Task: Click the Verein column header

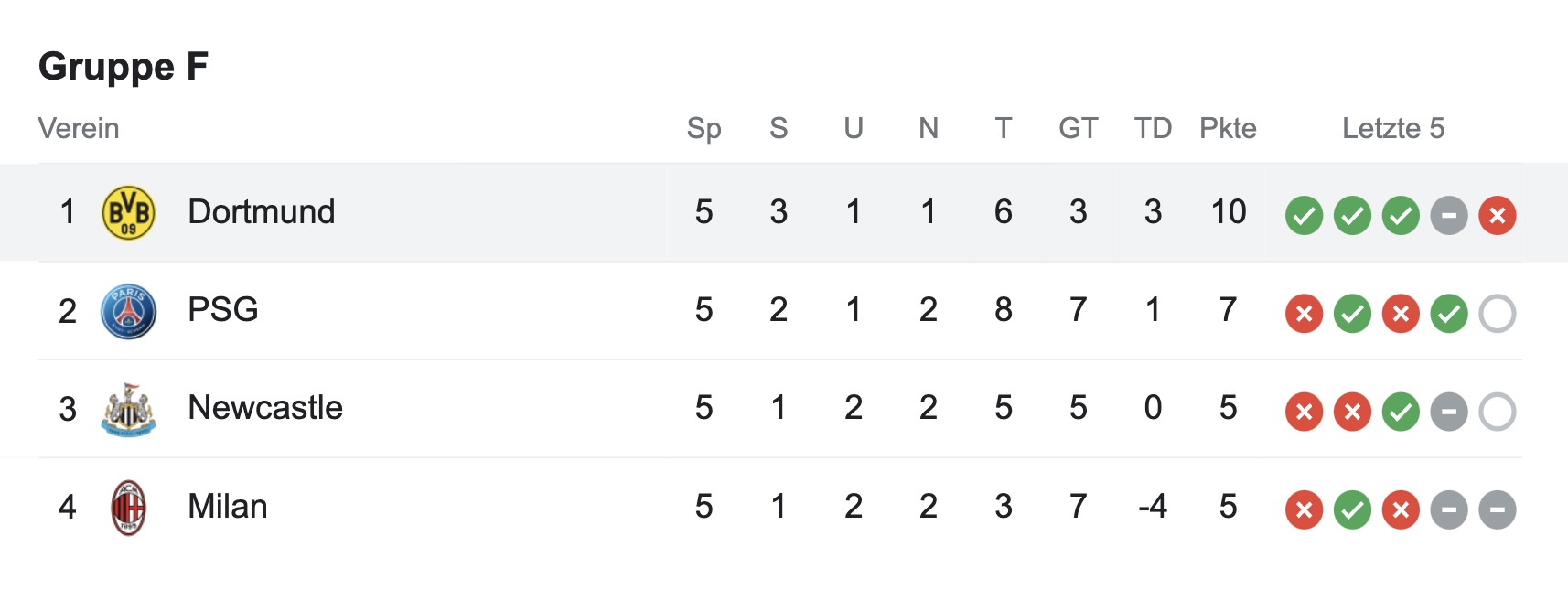Action: tap(79, 128)
